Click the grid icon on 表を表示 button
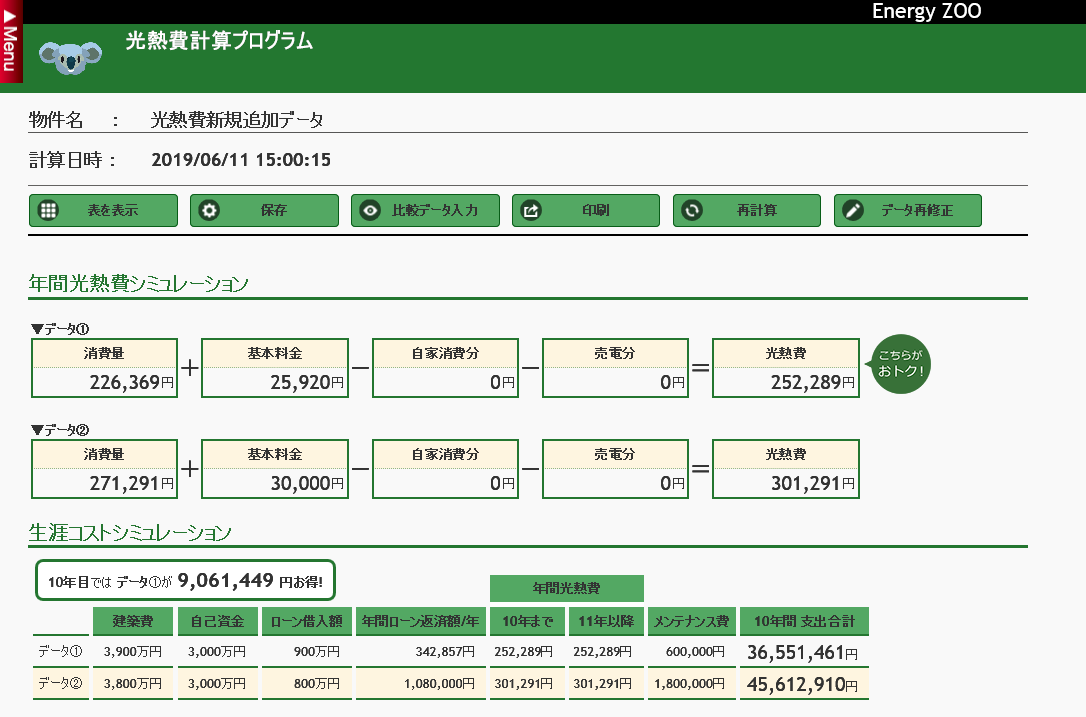This screenshot has width=1086, height=717. (47, 211)
